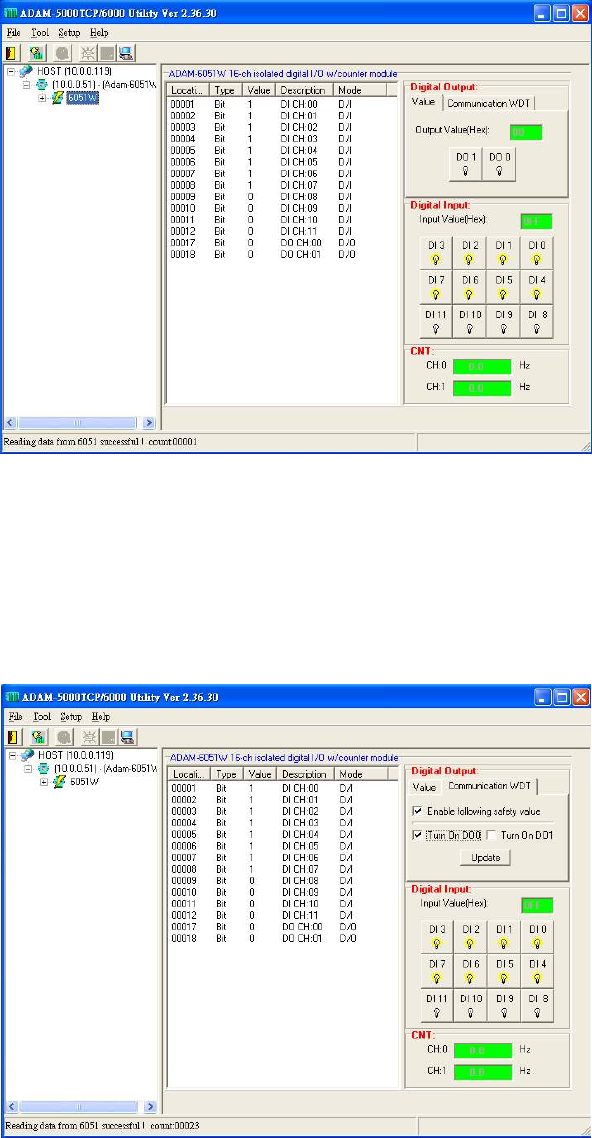Click CH:1 frequency field in count:00023 window
Viewport: 592px width, 1138px height.
tap(483, 1071)
